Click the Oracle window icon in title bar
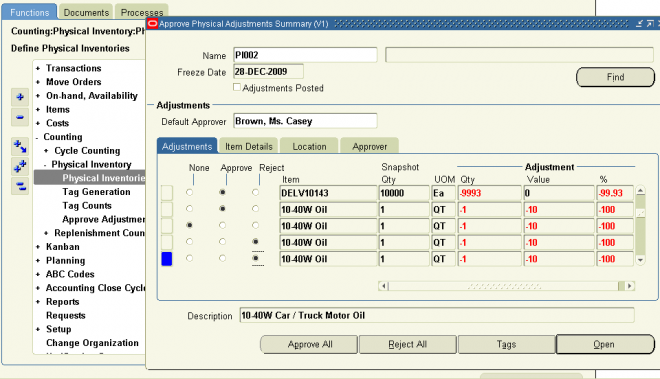The width and height of the screenshot is (660, 379). [152, 24]
